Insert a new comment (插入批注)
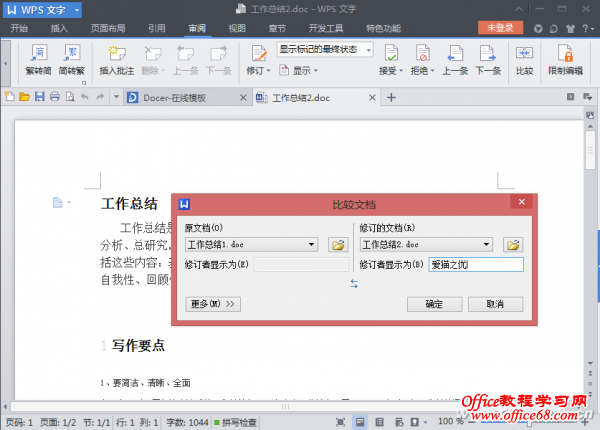The image size is (600, 430). tap(117, 60)
